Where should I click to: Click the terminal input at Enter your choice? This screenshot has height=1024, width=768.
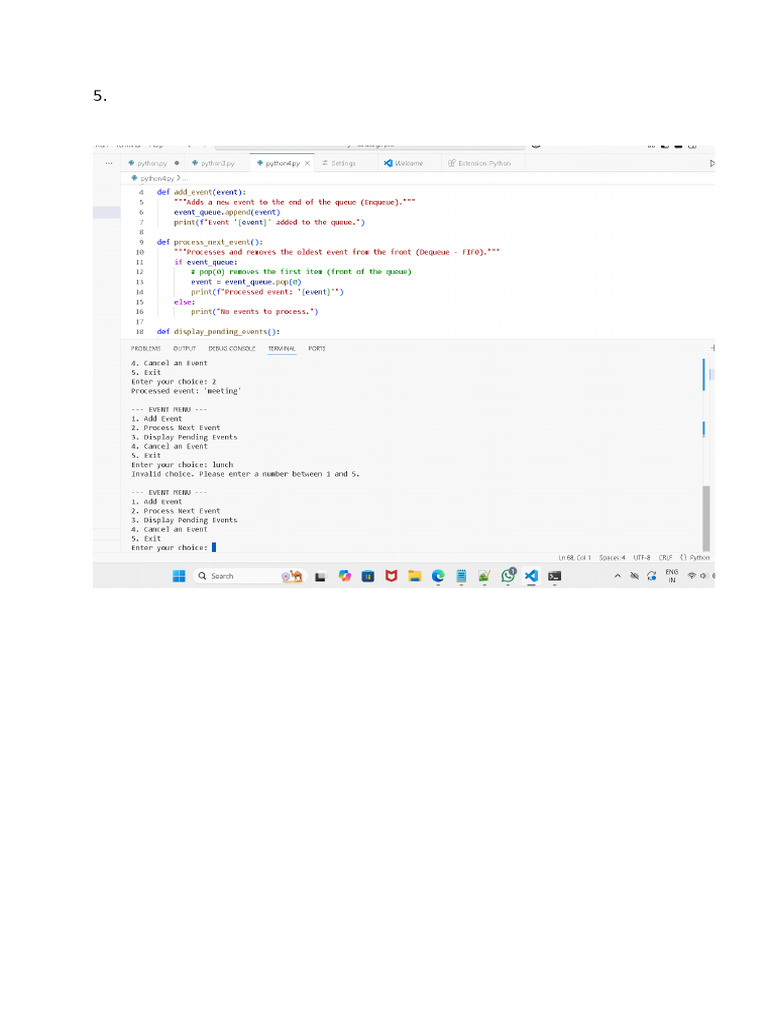[214, 548]
